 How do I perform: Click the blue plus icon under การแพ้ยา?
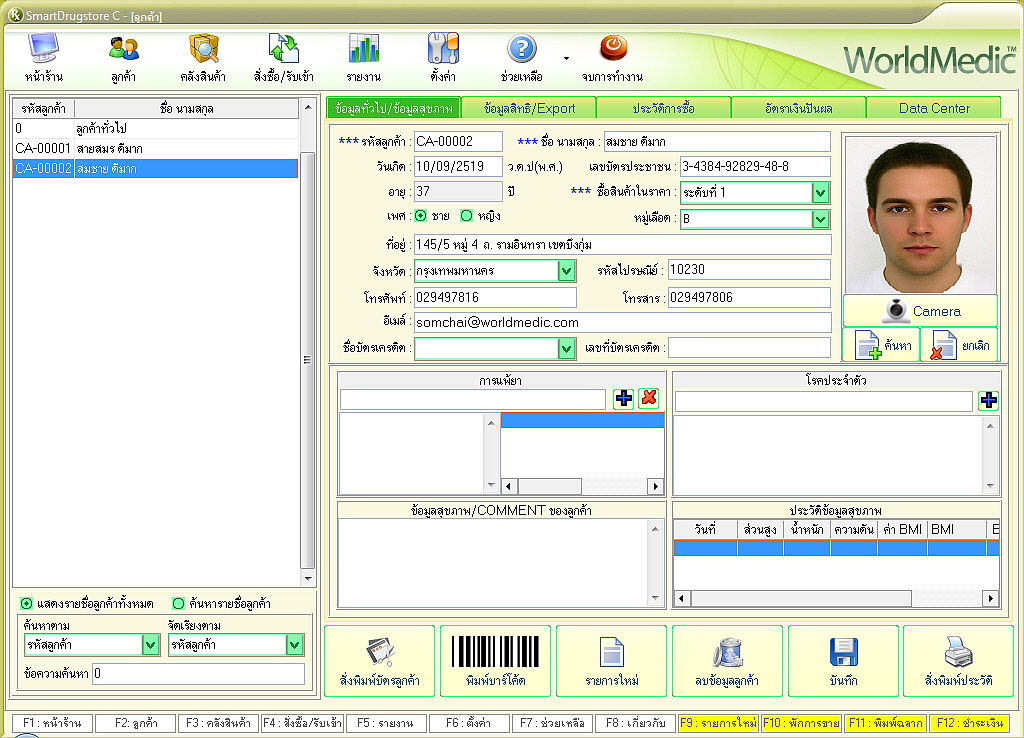[624, 398]
